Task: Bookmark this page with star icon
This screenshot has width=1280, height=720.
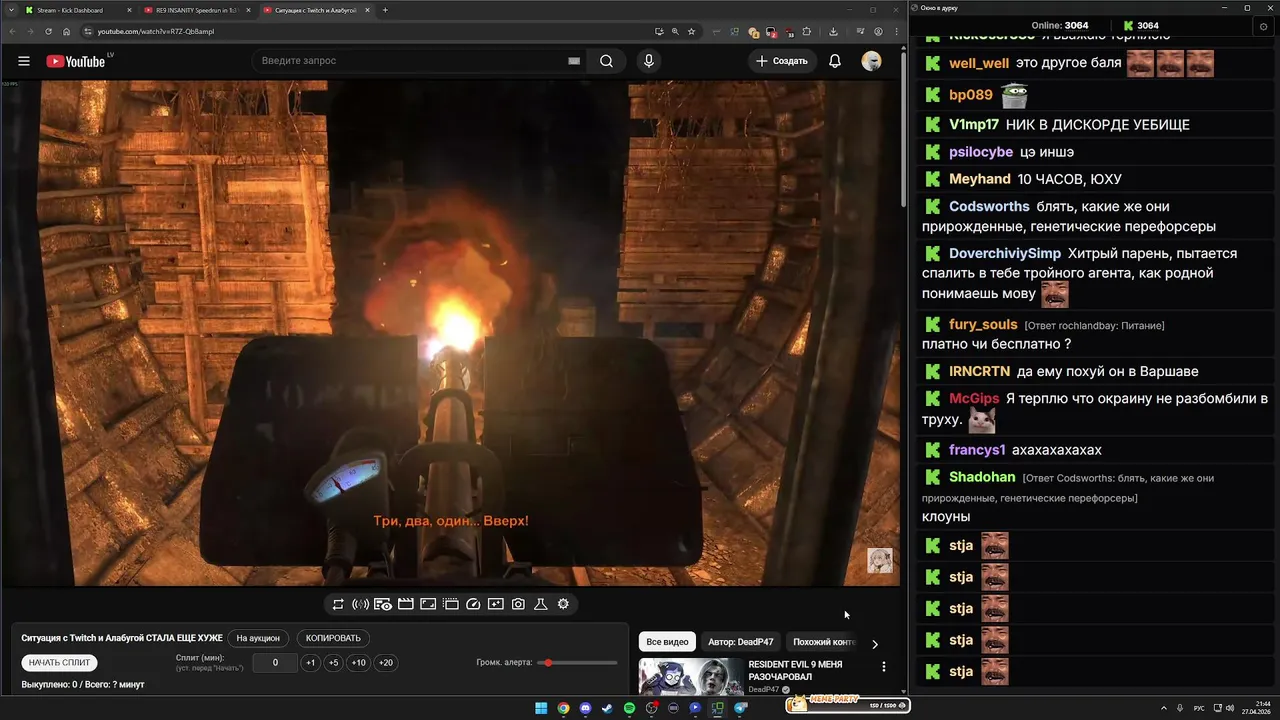Action: (x=691, y=31)
